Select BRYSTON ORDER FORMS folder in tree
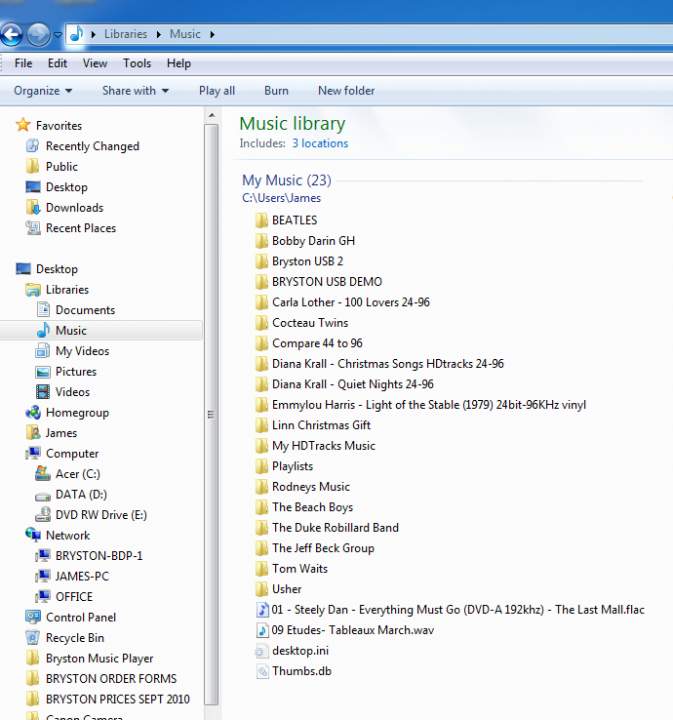This screenshot has width=673, height=720. pyautogui.click(x=111, y=679)
